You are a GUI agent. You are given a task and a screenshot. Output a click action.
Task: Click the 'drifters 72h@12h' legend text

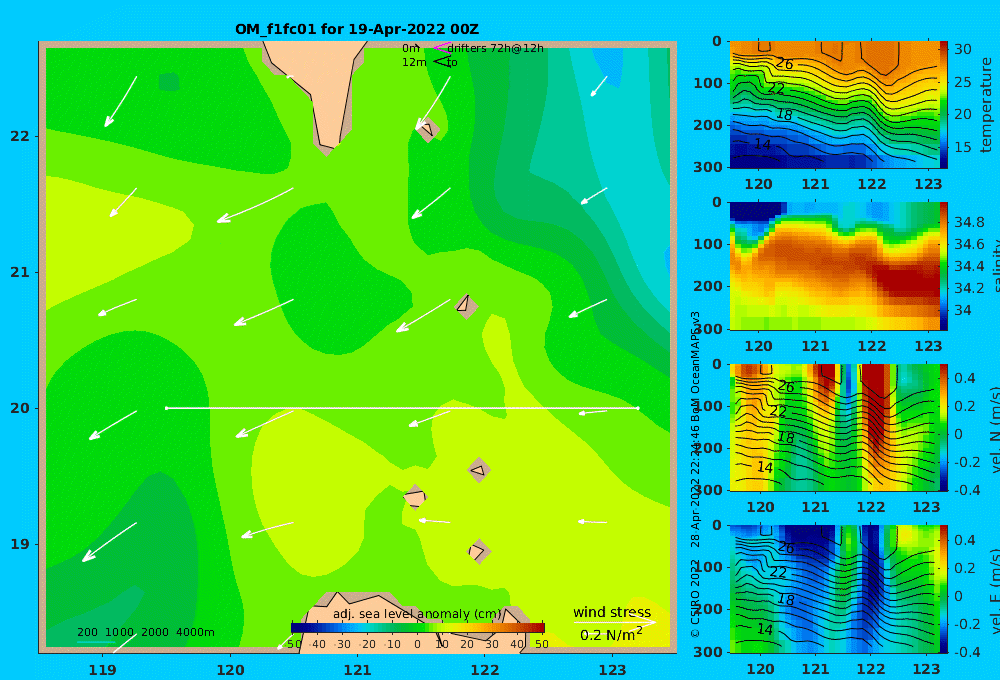tap(496, 48)
